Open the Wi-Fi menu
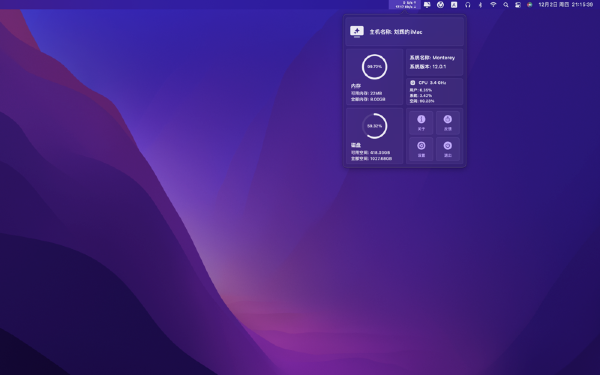Viewport: 600px width, 375px height. point(493,5)
